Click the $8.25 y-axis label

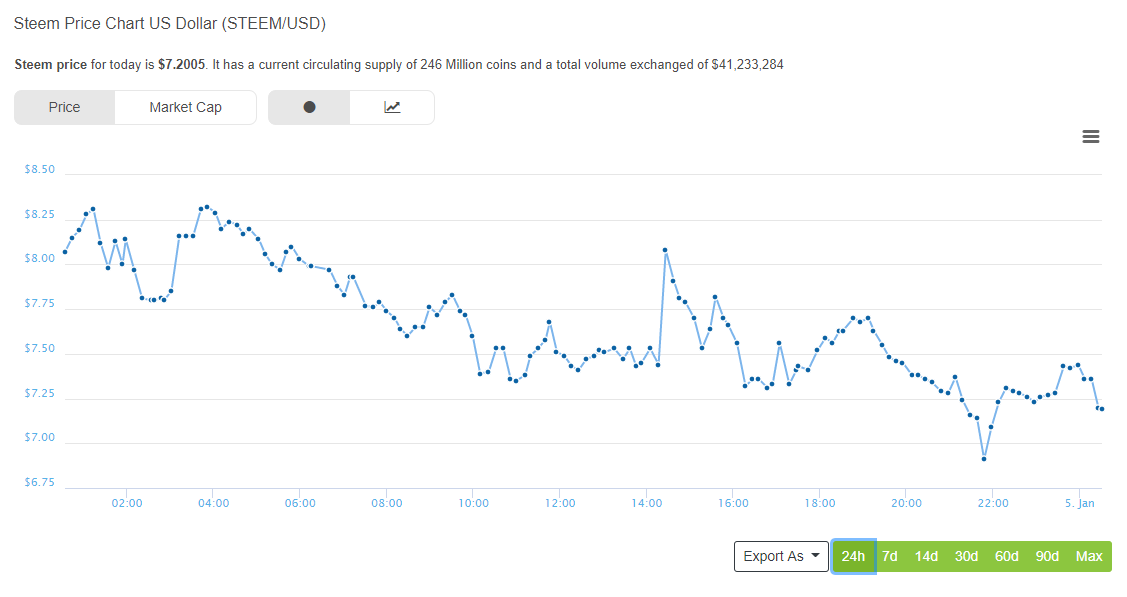coord(40,215)
